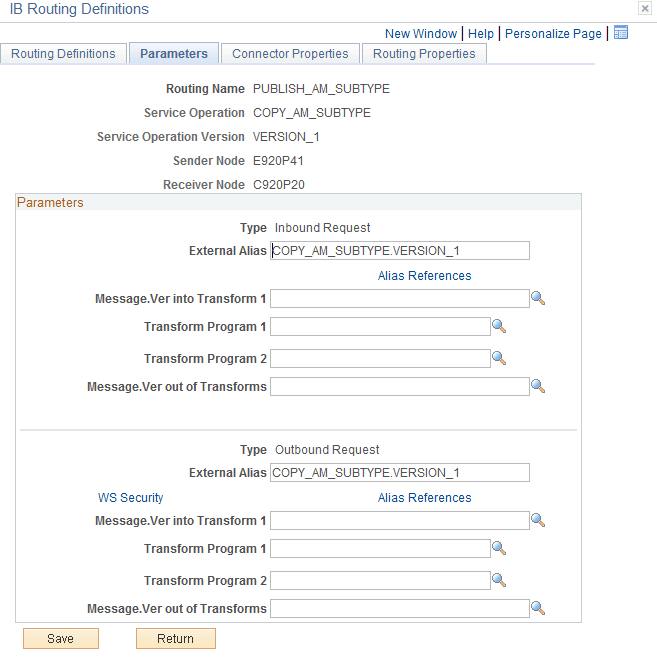Focus the Inbound Request External Alias field
This screenshot has height=657, width=657.
pos(400,251)
